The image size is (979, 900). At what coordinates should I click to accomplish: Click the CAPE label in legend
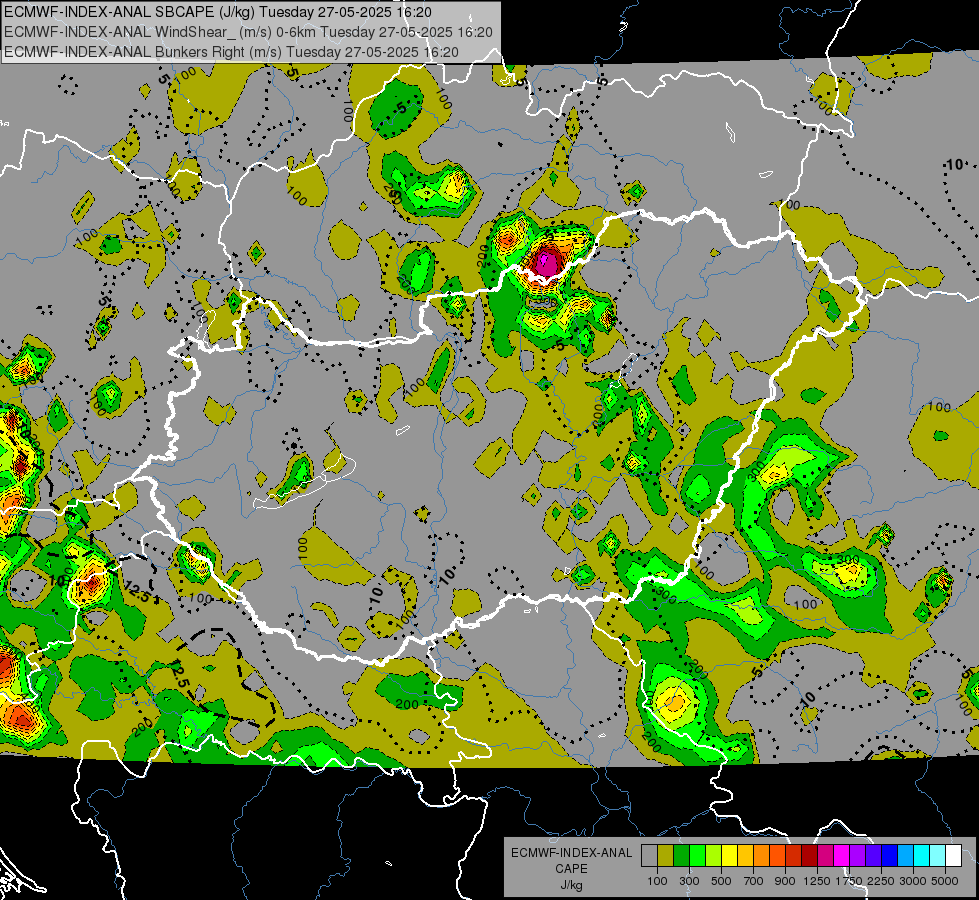click(571, 869)
